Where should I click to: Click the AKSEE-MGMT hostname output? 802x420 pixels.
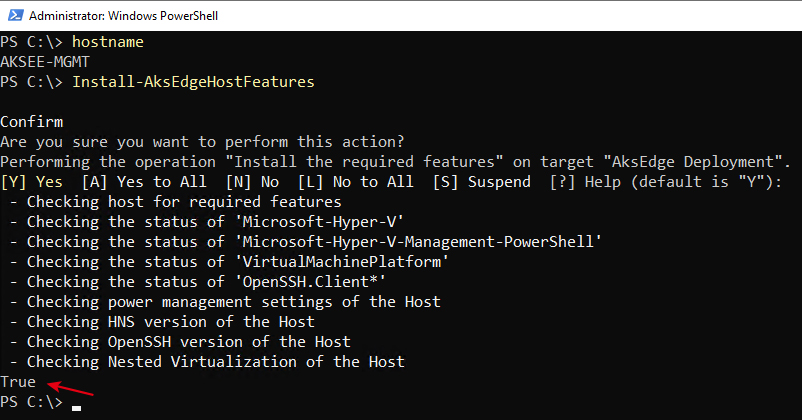(45, 62)
